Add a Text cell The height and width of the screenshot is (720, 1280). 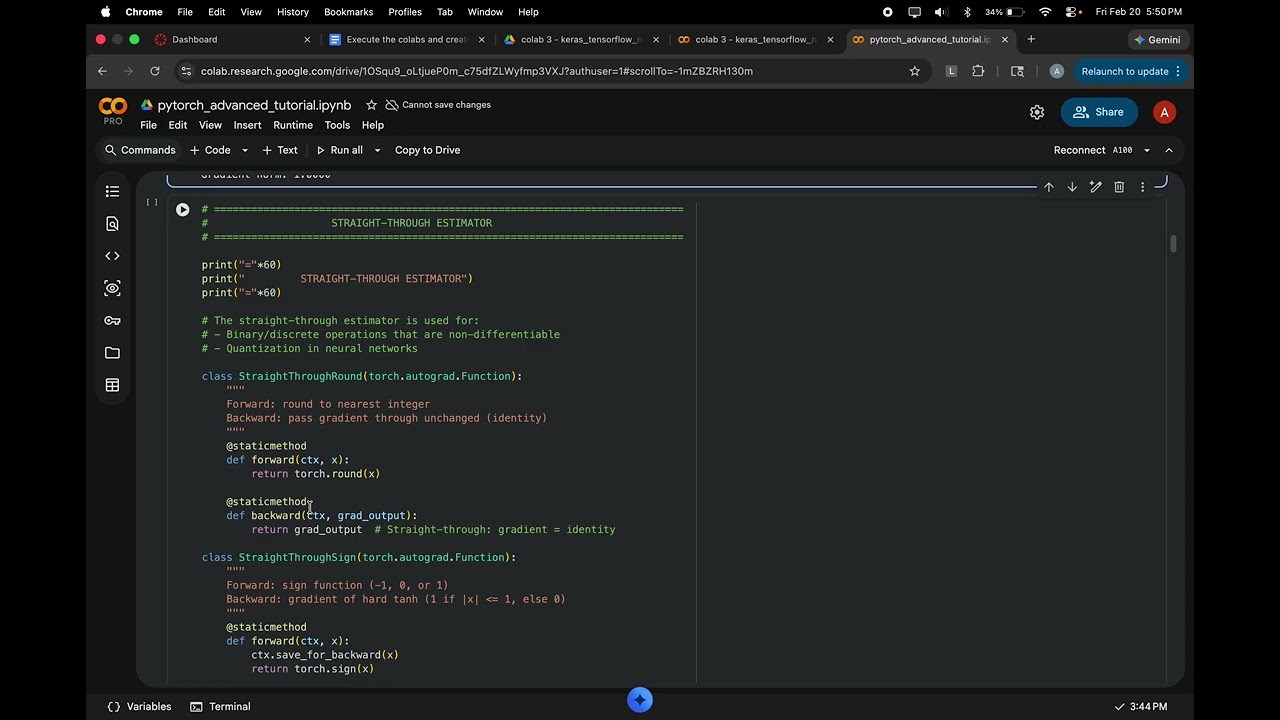coord(280,150)
